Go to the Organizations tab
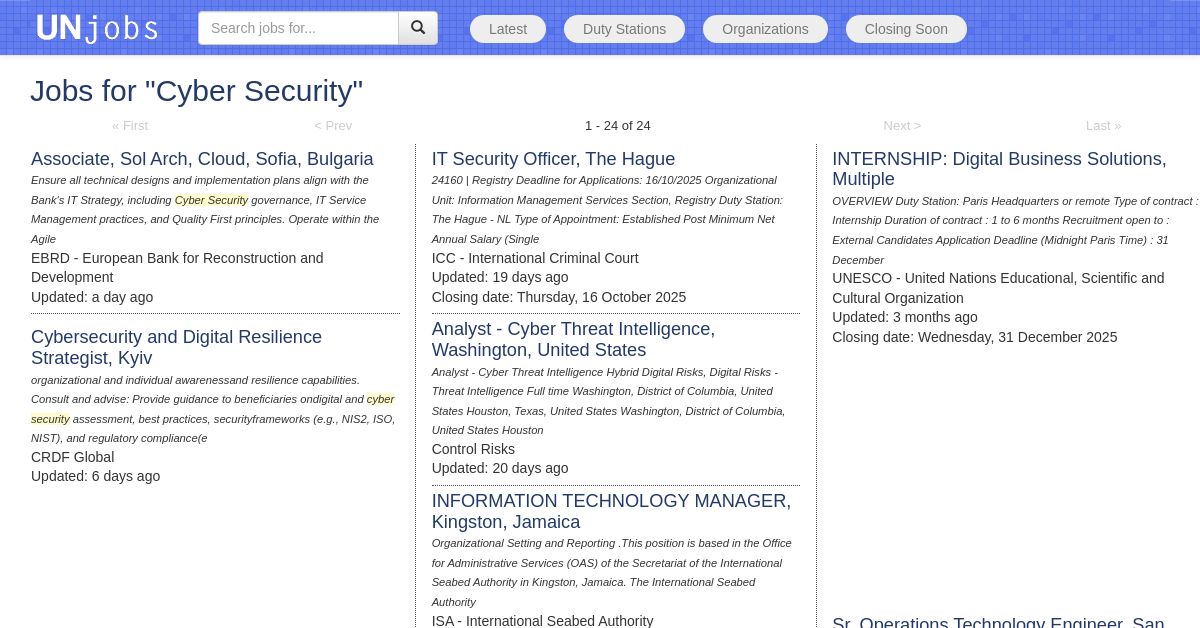 click(x=765, y=29)
